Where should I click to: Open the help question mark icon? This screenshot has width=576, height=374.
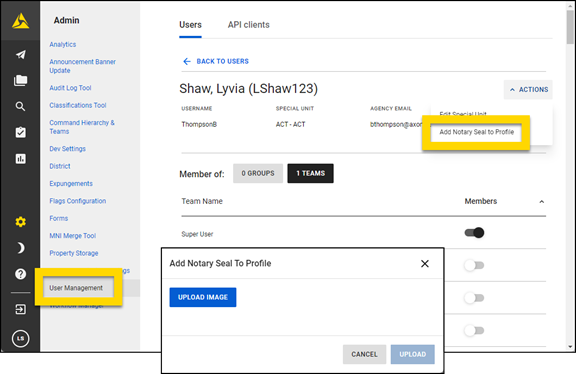[21, 274]
